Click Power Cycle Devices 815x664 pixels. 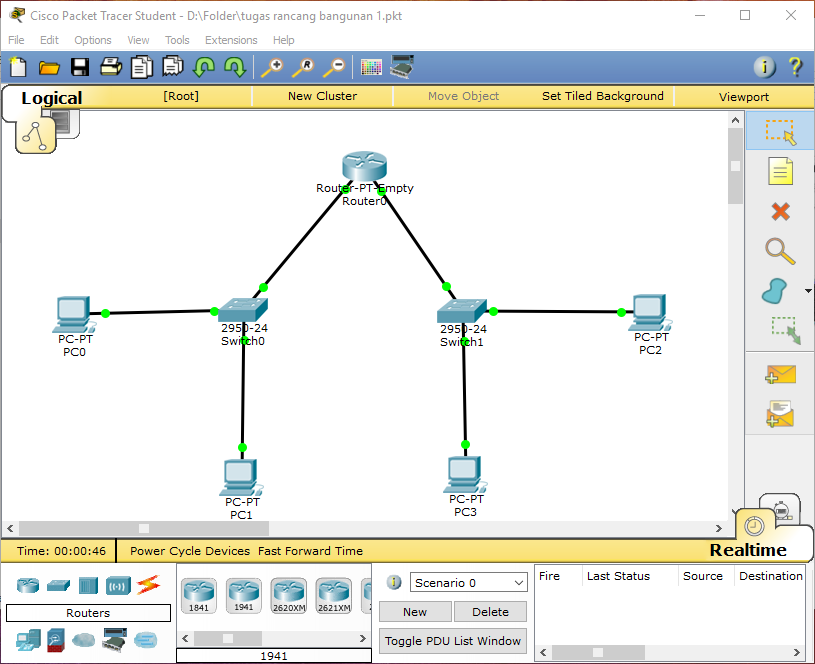190,551
